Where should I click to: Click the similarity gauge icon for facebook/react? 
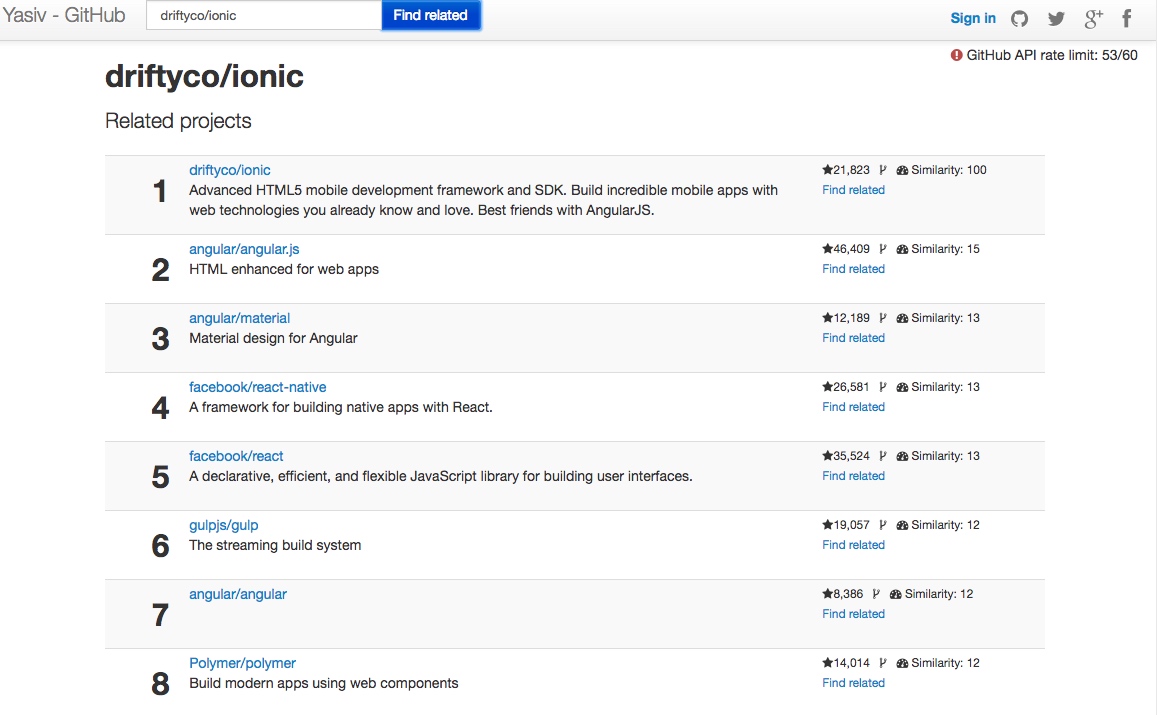tap(902, 457)
